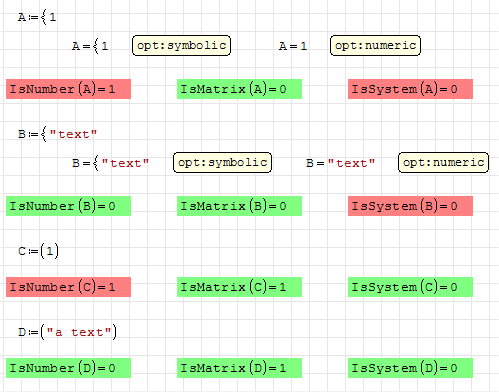Image resolution: width=499 pixels, height=392 pixels.
Task: Select the green IsNumber(D)=0 region
Action: 68,368
